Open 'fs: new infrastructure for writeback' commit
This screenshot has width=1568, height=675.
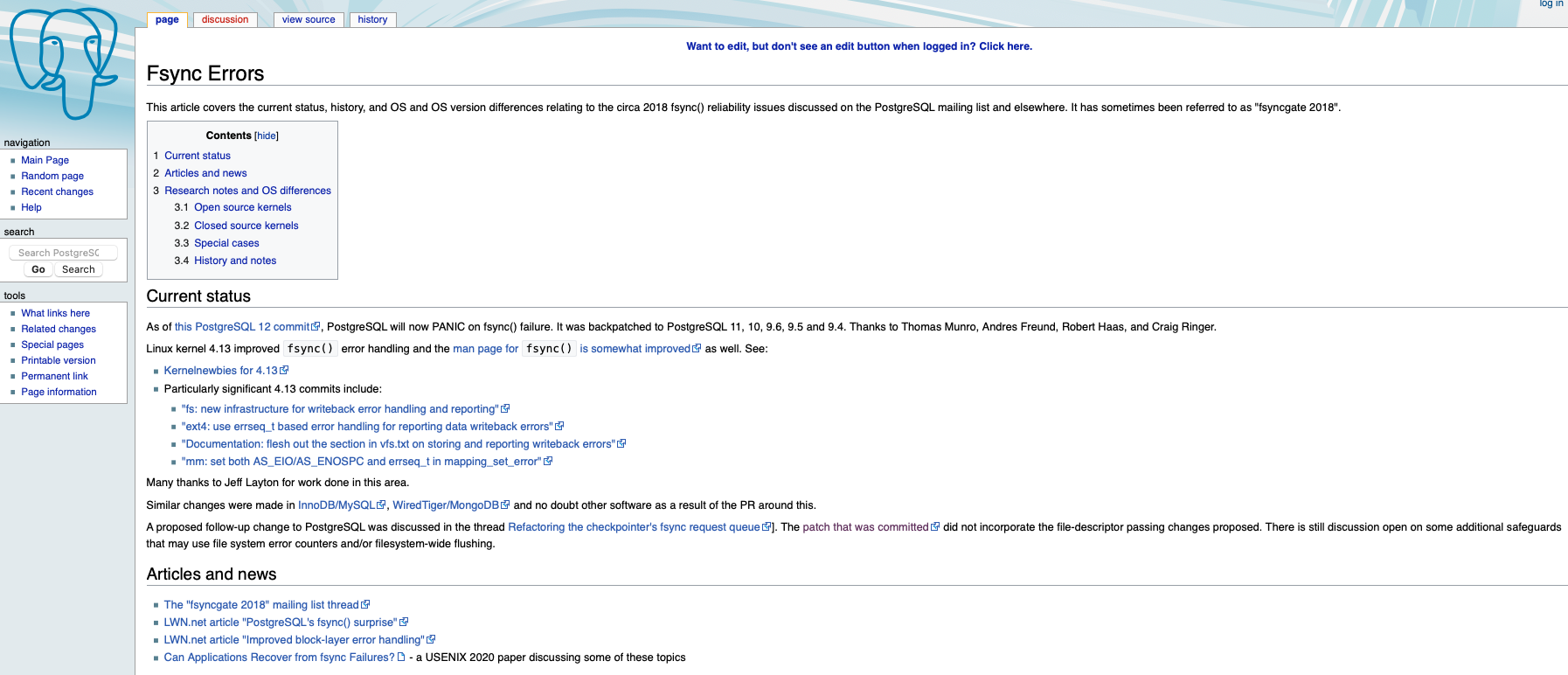coord(340,409)
